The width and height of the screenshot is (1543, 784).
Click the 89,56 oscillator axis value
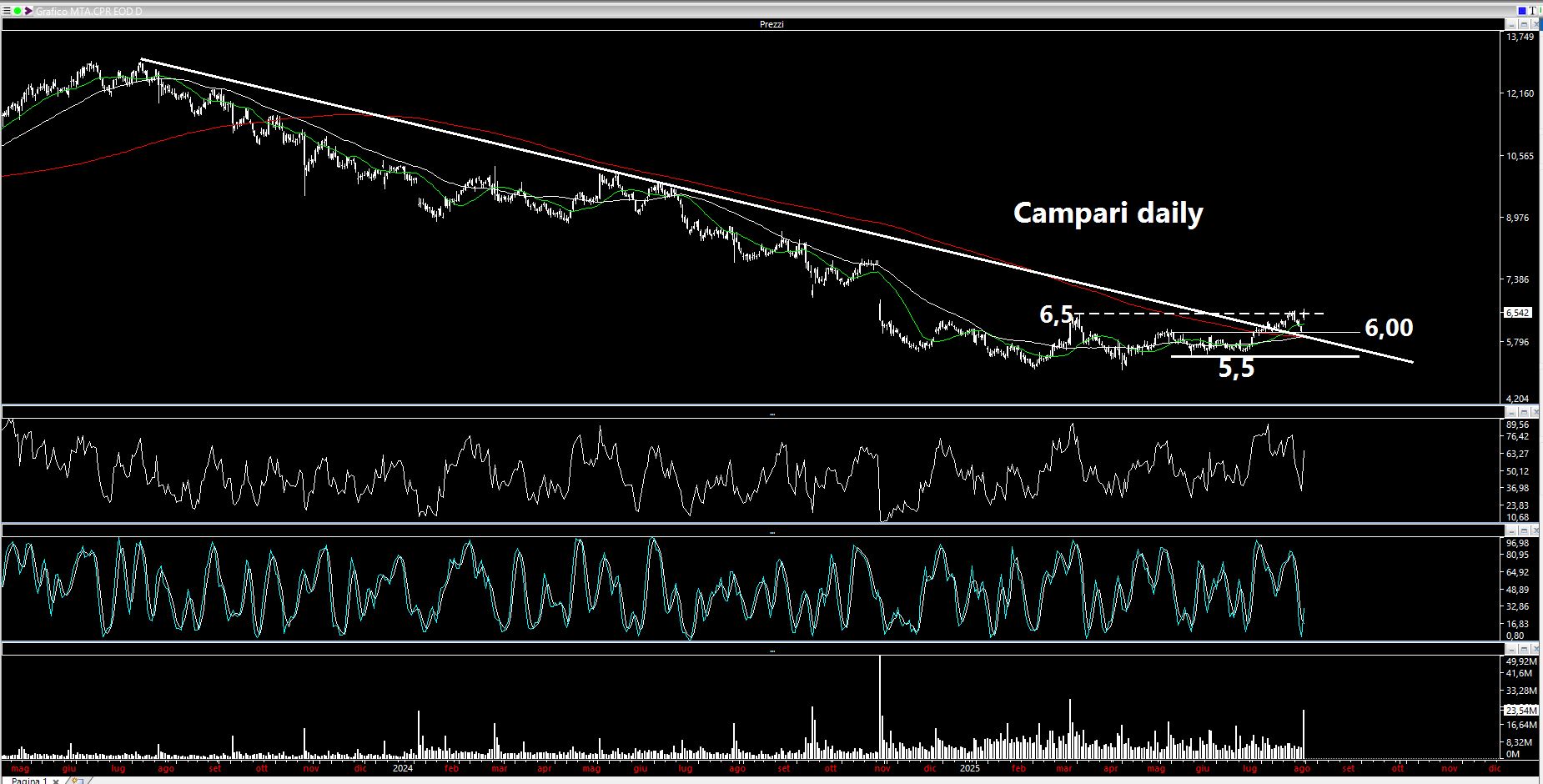[x=1518, y=425]
